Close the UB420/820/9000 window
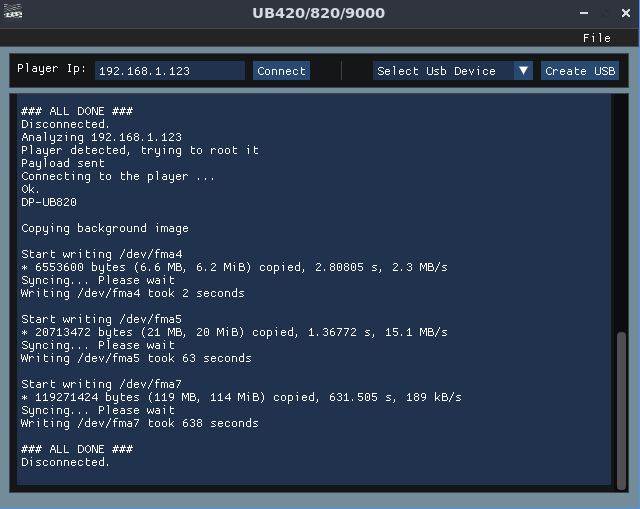This screenshot has width=640, height=509. (626, 13)
